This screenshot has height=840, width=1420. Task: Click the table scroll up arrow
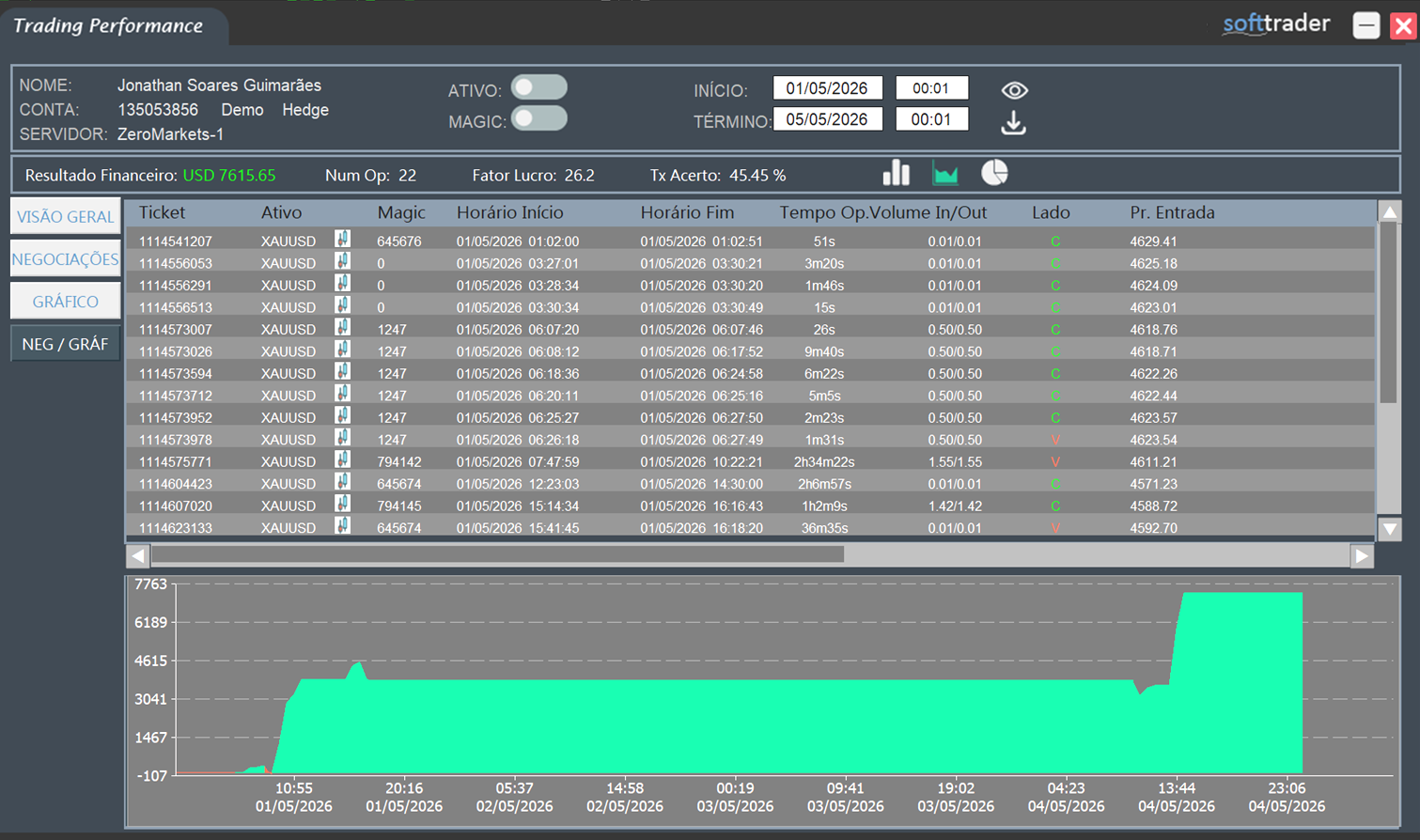[1390, 211]
